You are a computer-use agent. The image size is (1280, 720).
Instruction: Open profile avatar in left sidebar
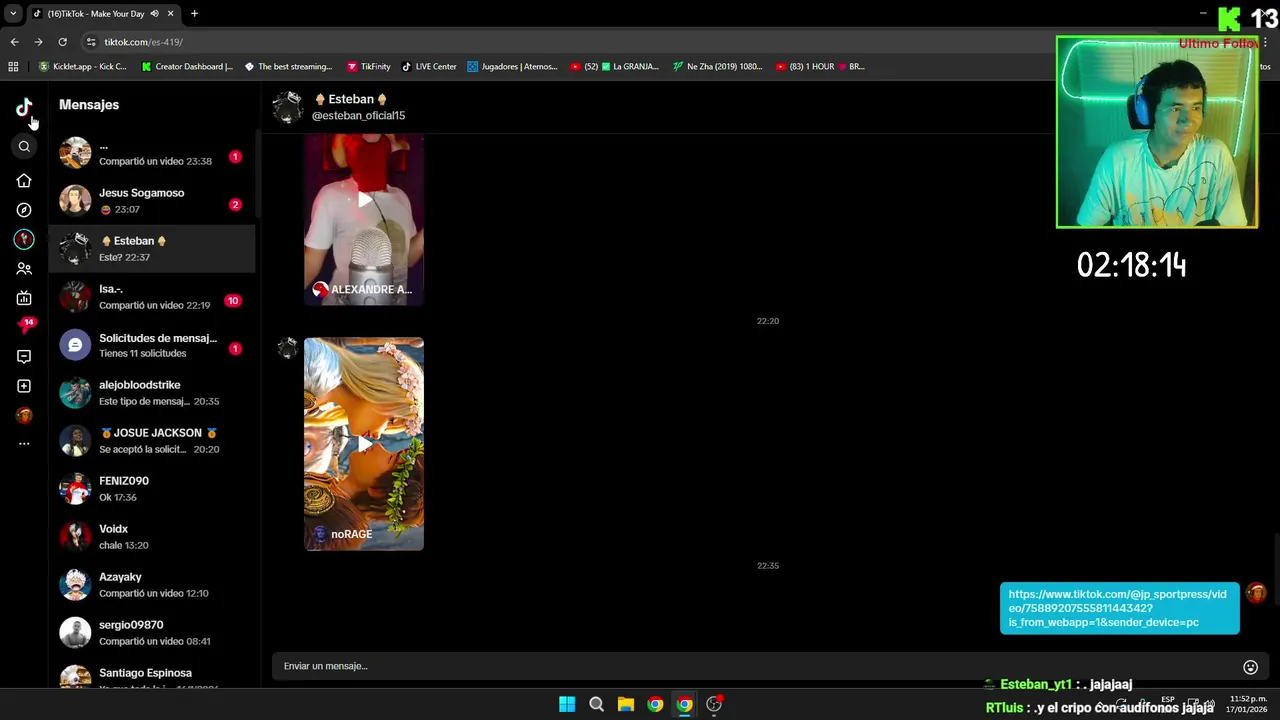tap(24, 415)
